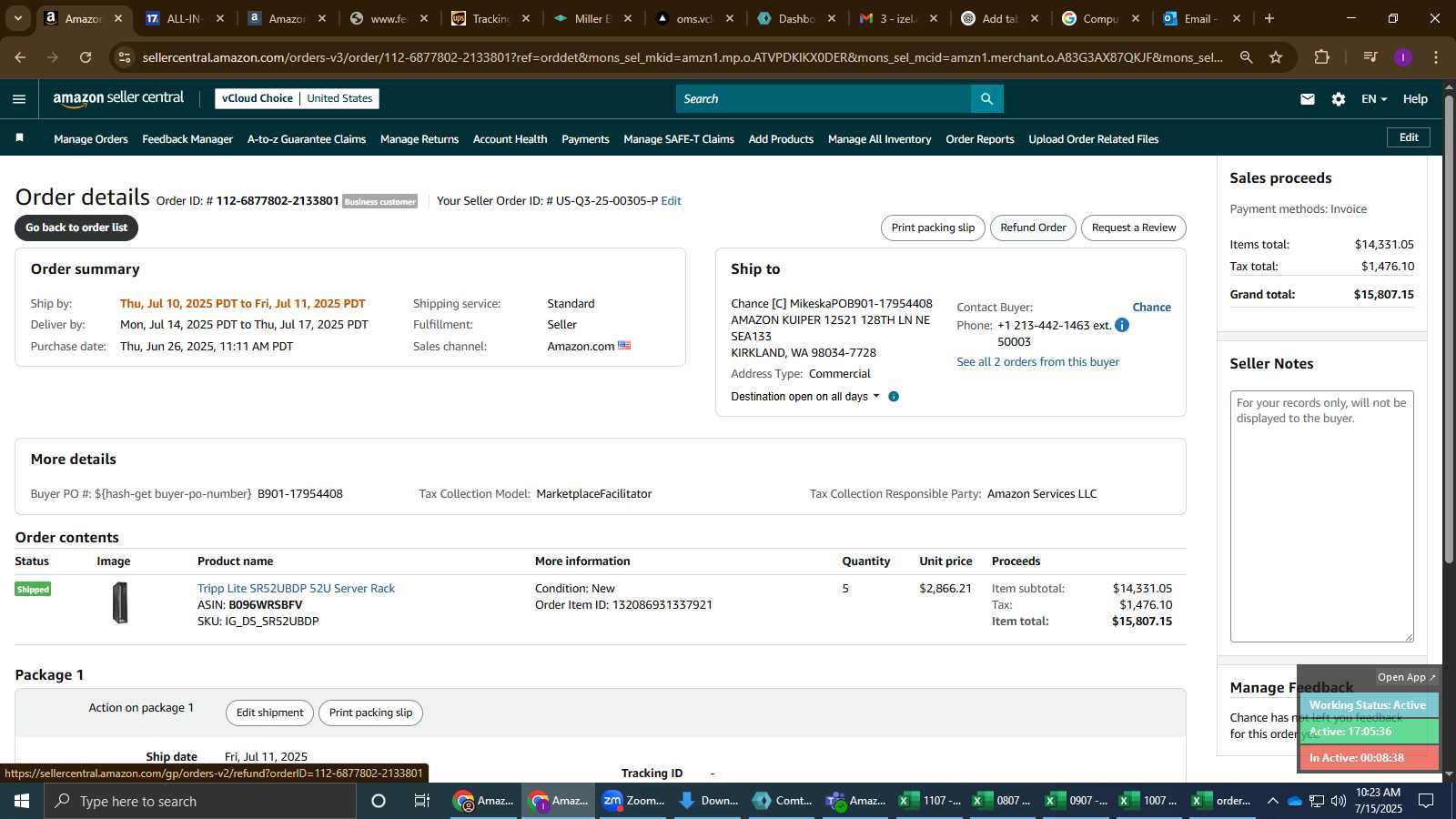Go back with the browser back arrow
Viewport: 1456px width, 819px height.
20,57
